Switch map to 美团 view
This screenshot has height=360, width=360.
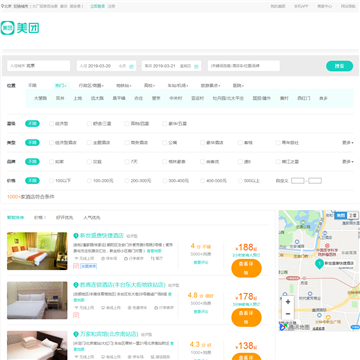[x=341, y=215]
